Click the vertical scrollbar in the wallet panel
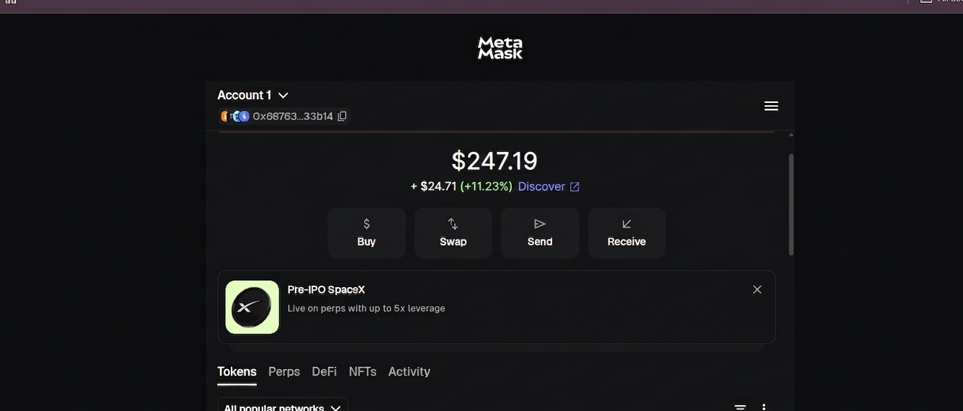This screenshot has height=411, width=963. coord(790,205)
